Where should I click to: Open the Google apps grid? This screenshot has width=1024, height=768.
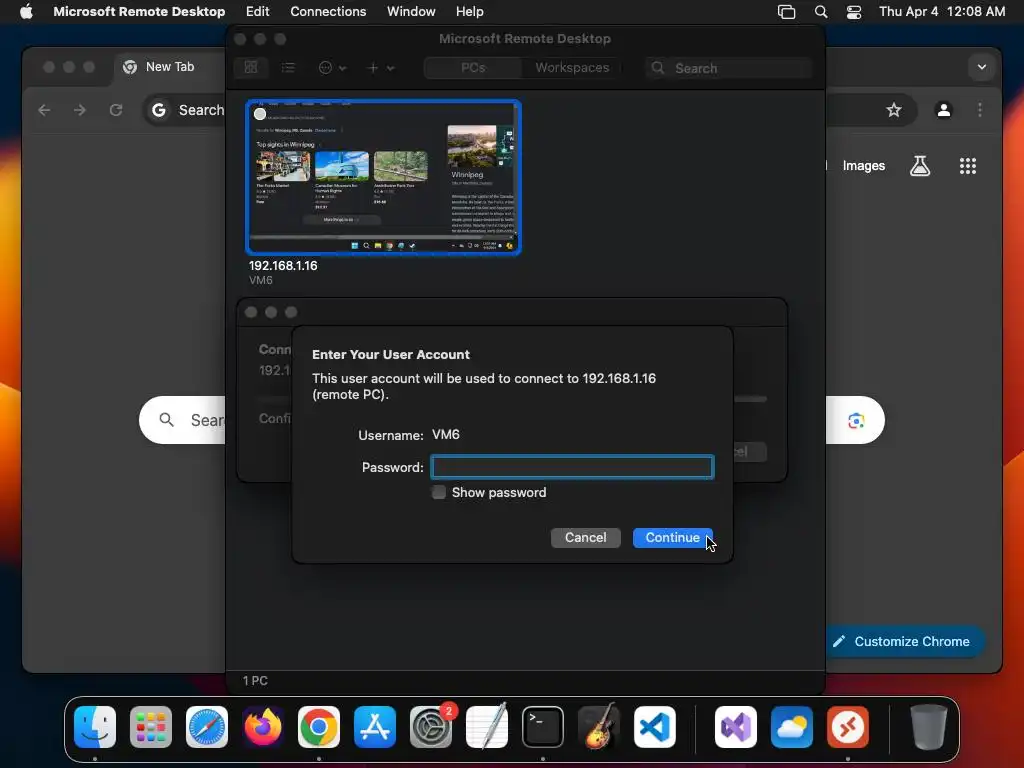coord(968,166)
